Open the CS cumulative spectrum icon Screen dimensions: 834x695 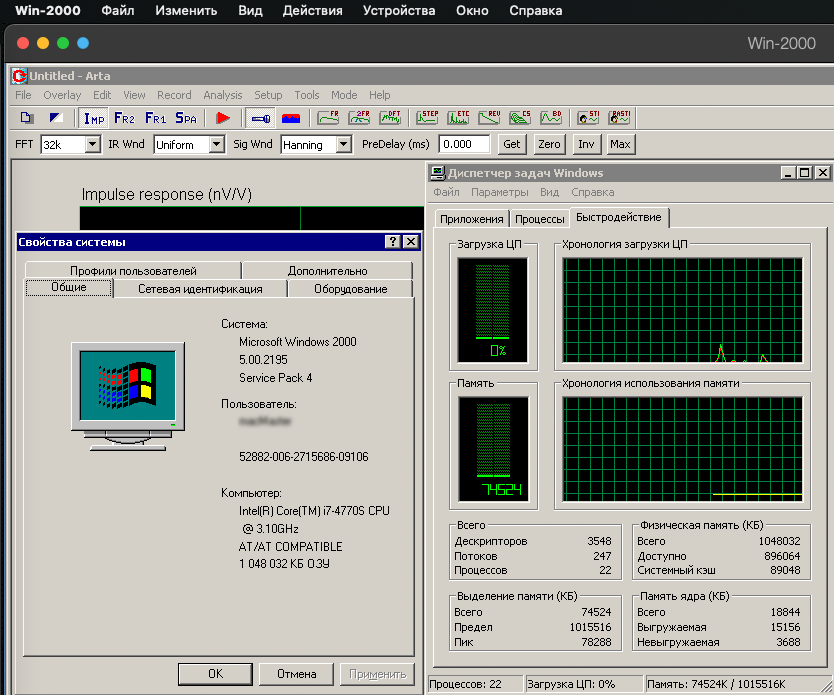click(x=520, y=118)
